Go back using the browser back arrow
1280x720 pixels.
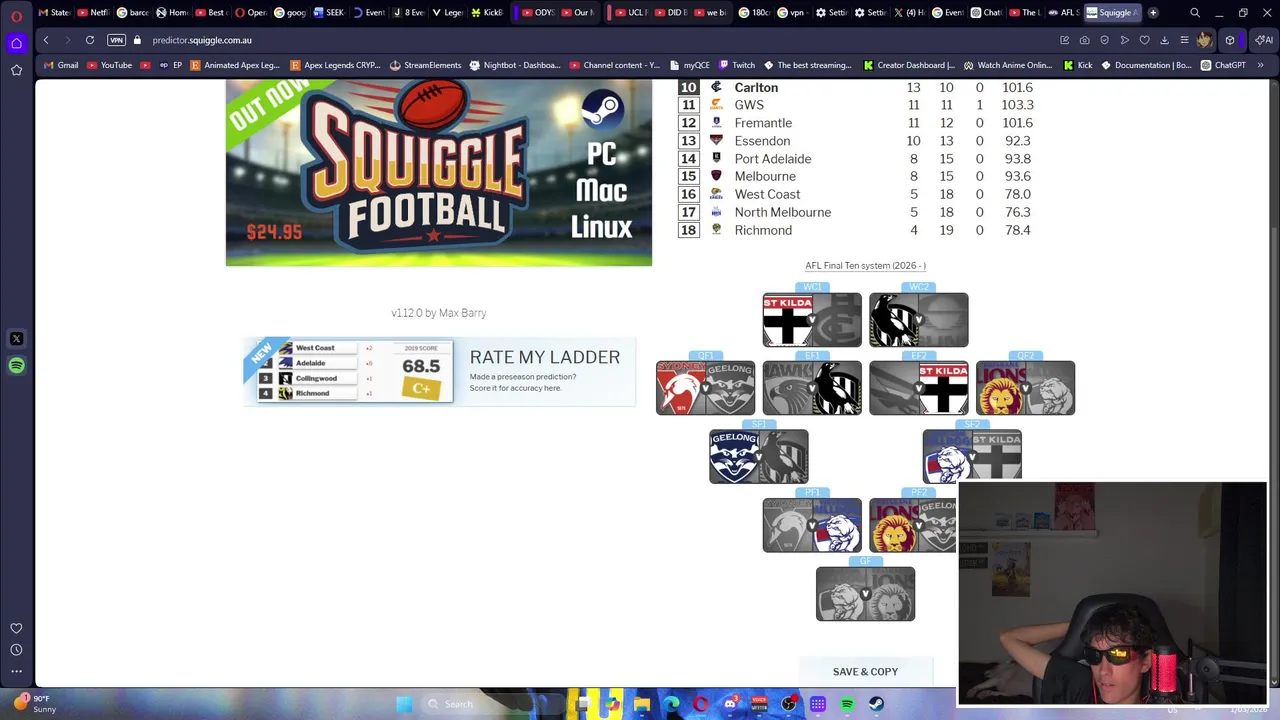click(46, 40)
